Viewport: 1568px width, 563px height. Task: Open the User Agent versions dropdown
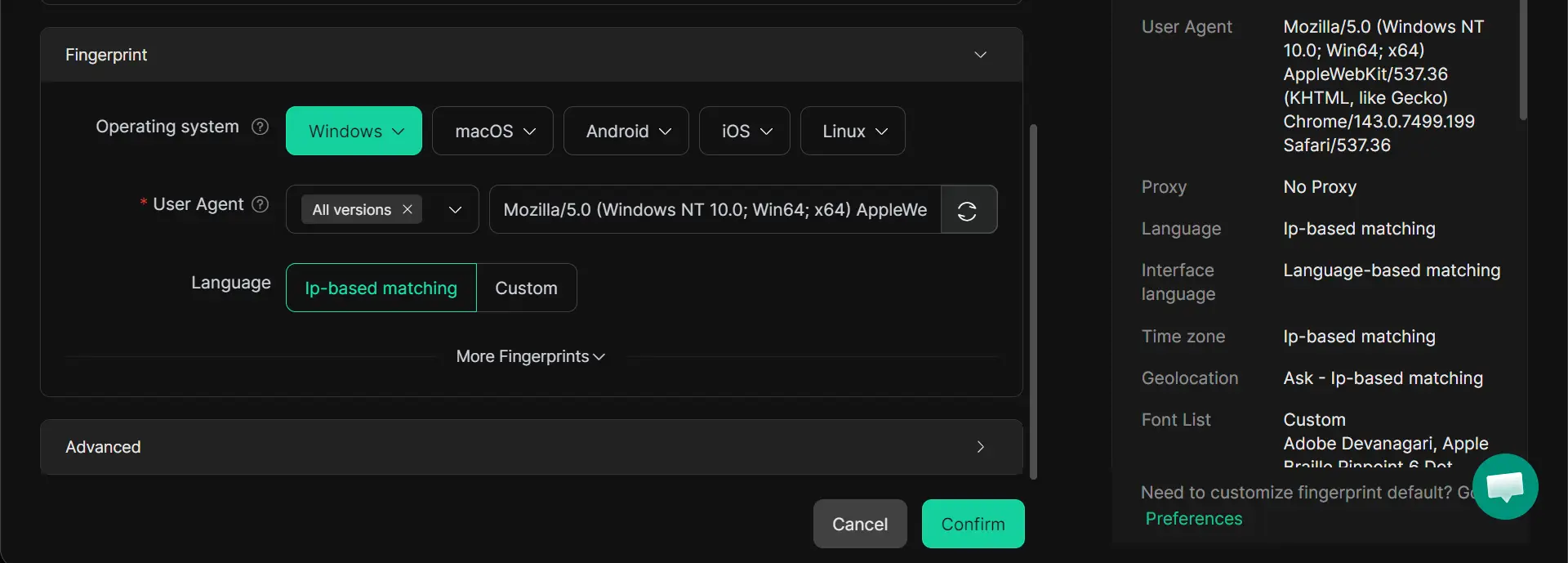pyautogui.click(x=455, y=210)
